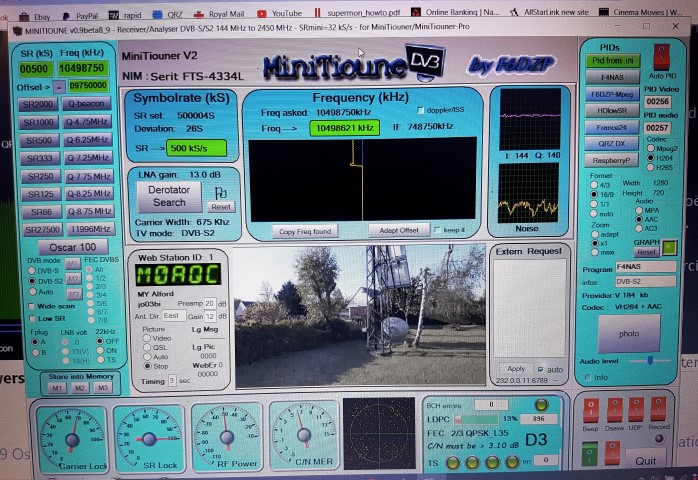Select the DVB-S mode radio button

32,270
